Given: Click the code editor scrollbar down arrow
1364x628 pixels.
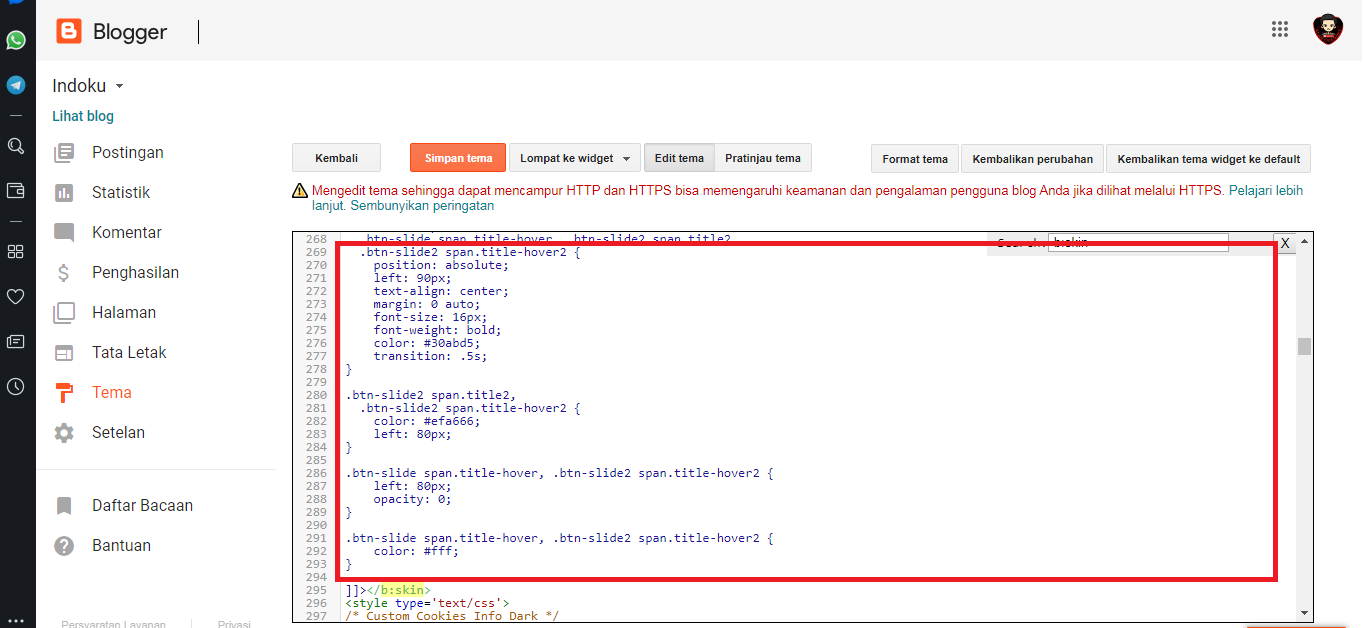Looking at the screenshot, I should point(1304,612).
